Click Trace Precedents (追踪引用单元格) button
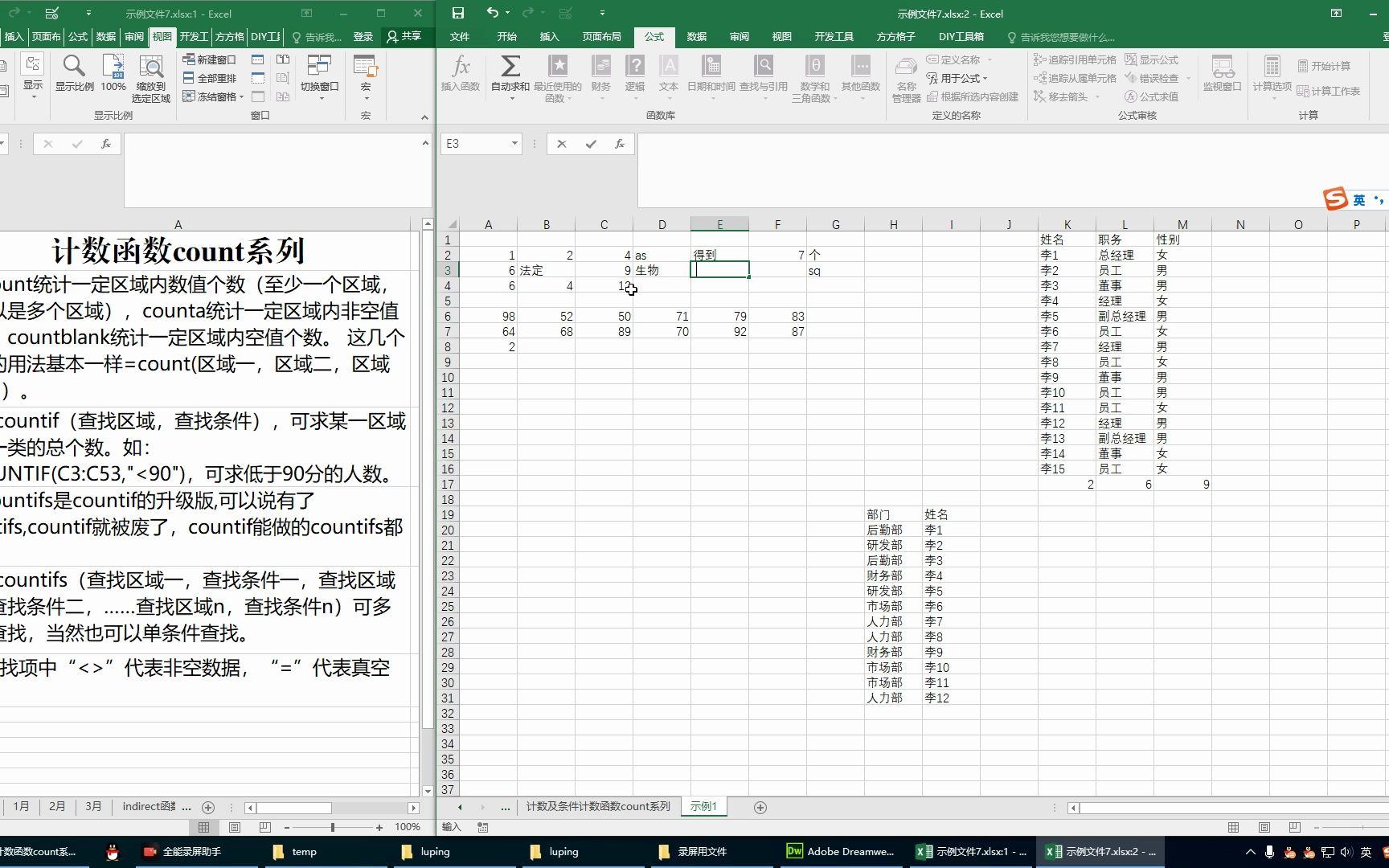Screen dimensions: 1389x868 [x=1075, y=59]
